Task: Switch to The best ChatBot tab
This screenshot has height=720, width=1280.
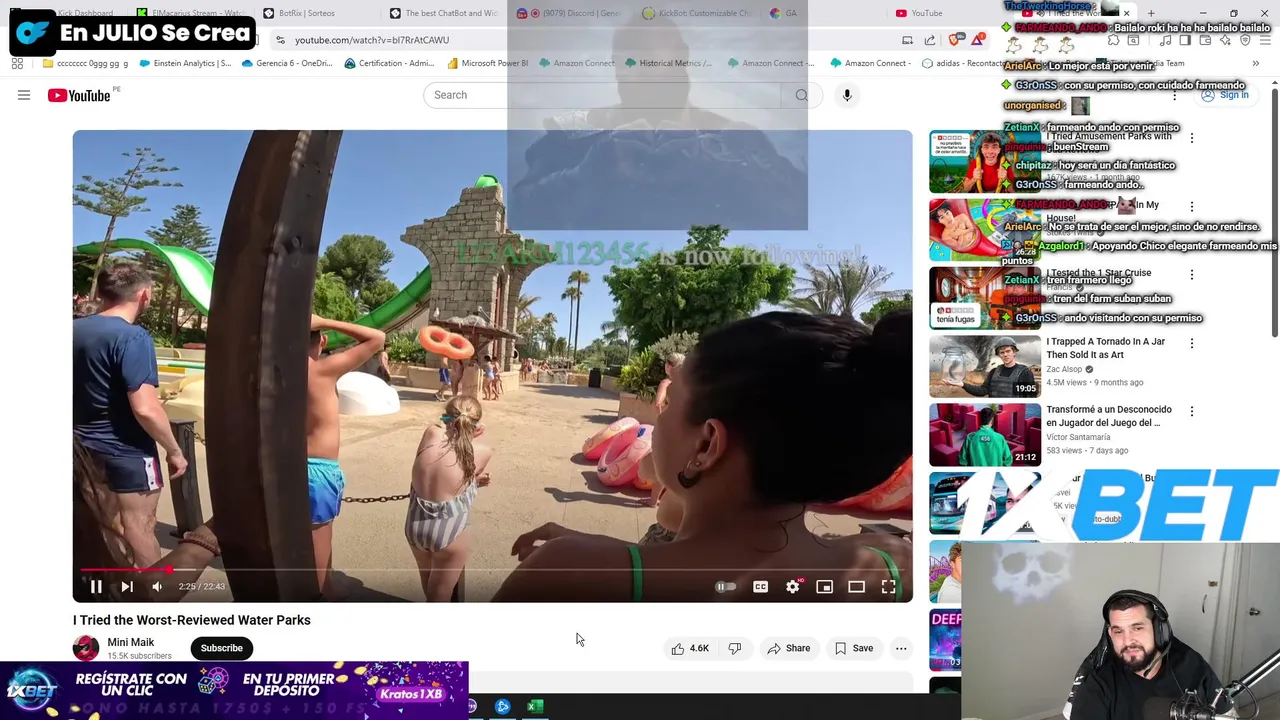Action: click(444, 13)
